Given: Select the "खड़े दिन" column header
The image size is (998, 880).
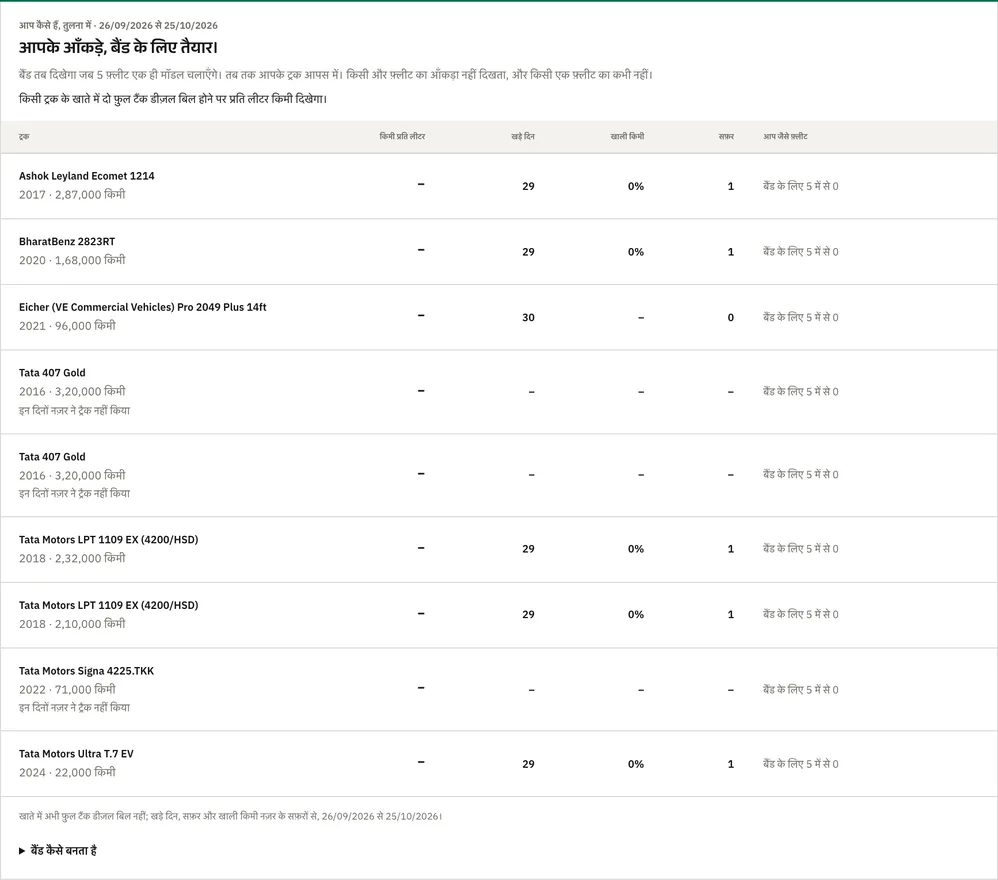Looking at the screenshot, I should click(523, 136).
